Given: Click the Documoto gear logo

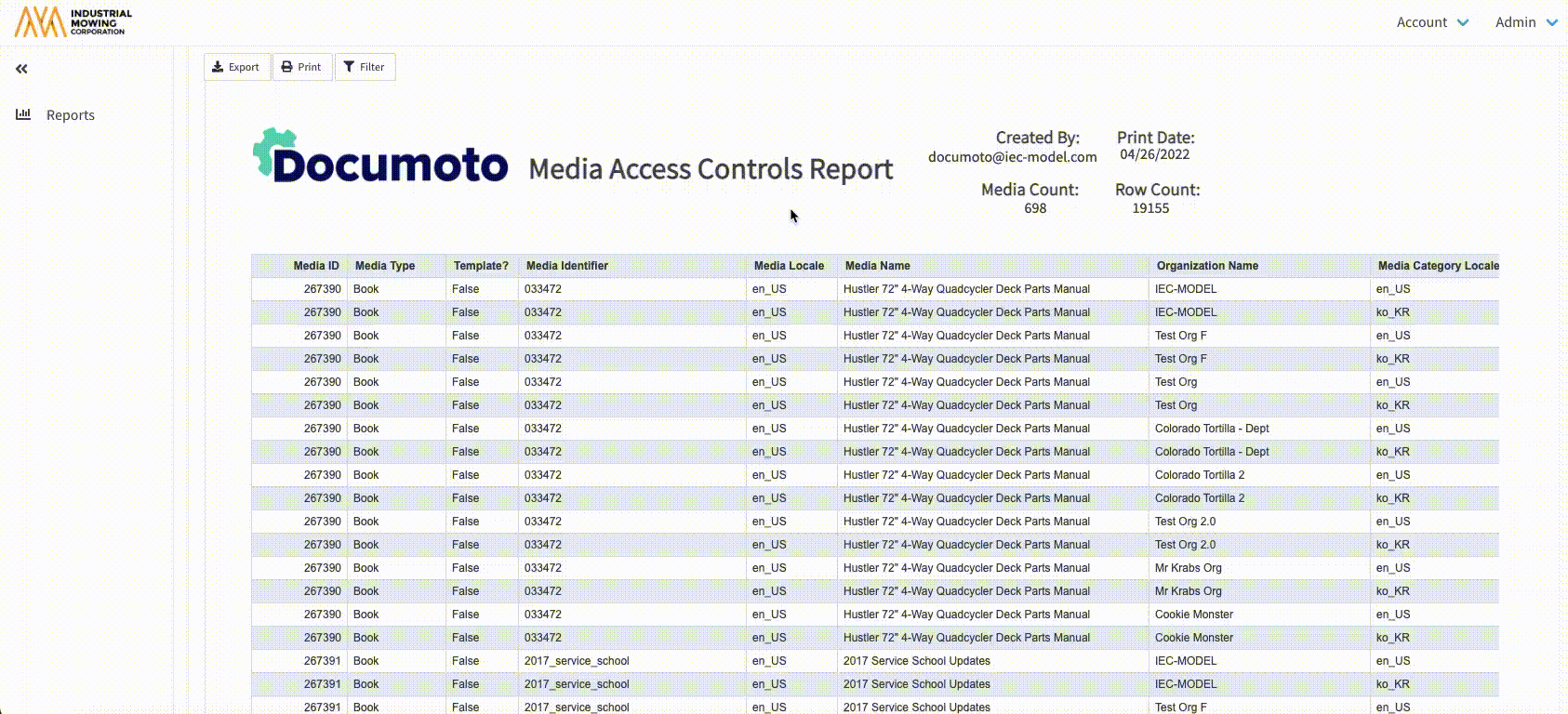Looking at the screenshot, I should click(x=381, y=158).
